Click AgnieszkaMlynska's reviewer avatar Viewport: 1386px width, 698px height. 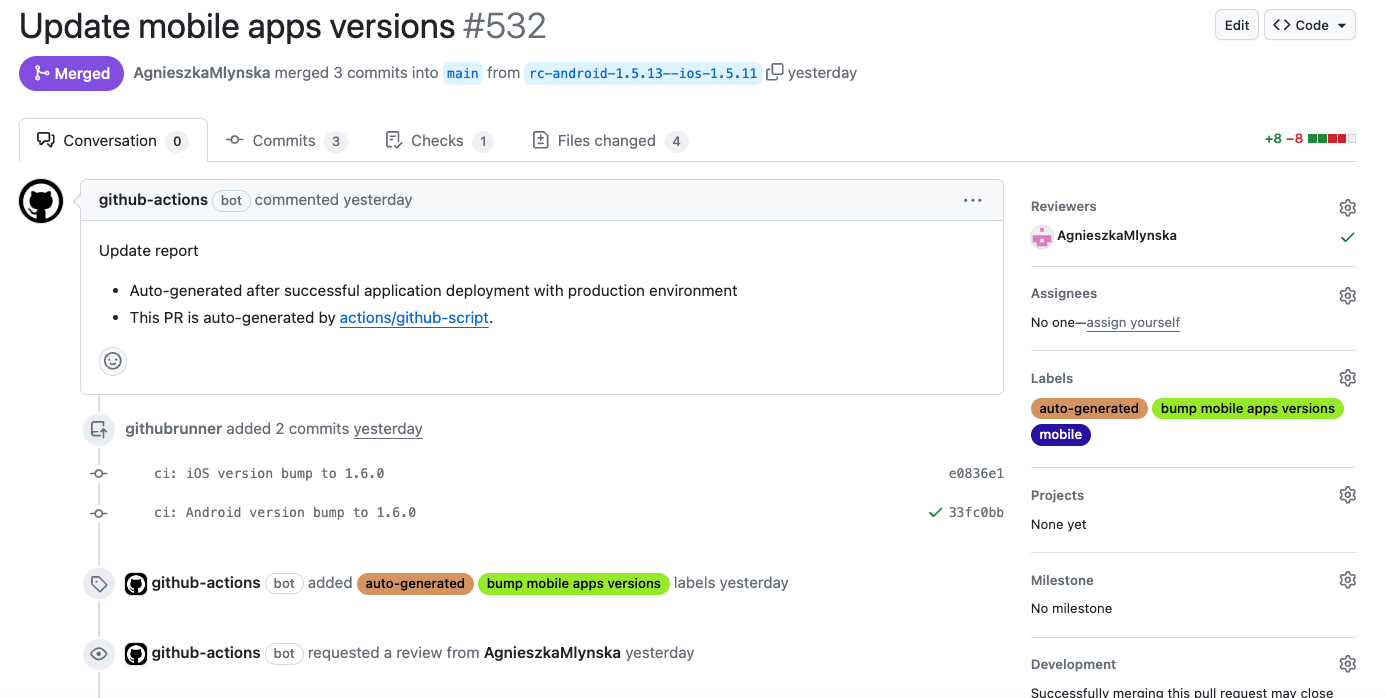pos(1041,237)
